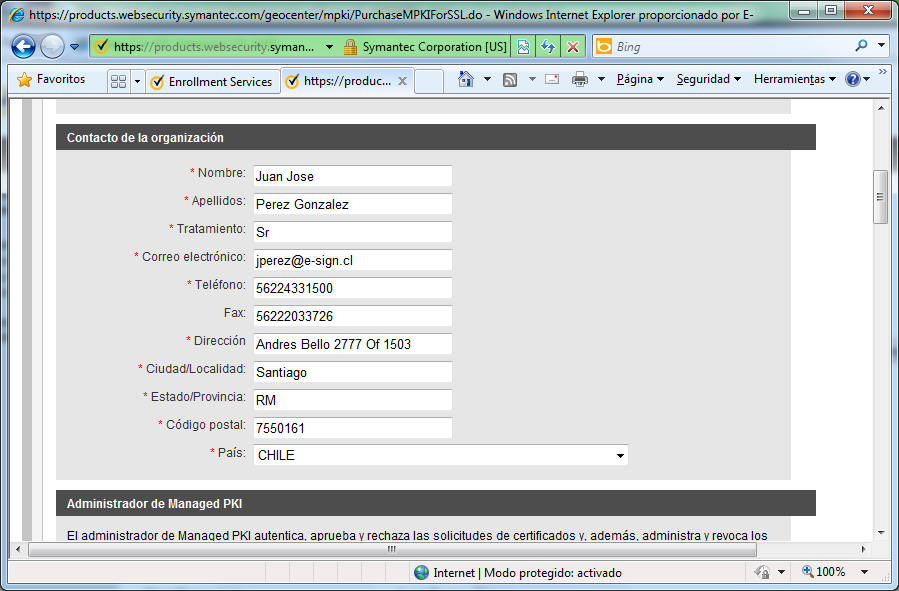Screen dimensions: 899x591
Task: Click the Correo electrónico input field
Action: point(352,260)
